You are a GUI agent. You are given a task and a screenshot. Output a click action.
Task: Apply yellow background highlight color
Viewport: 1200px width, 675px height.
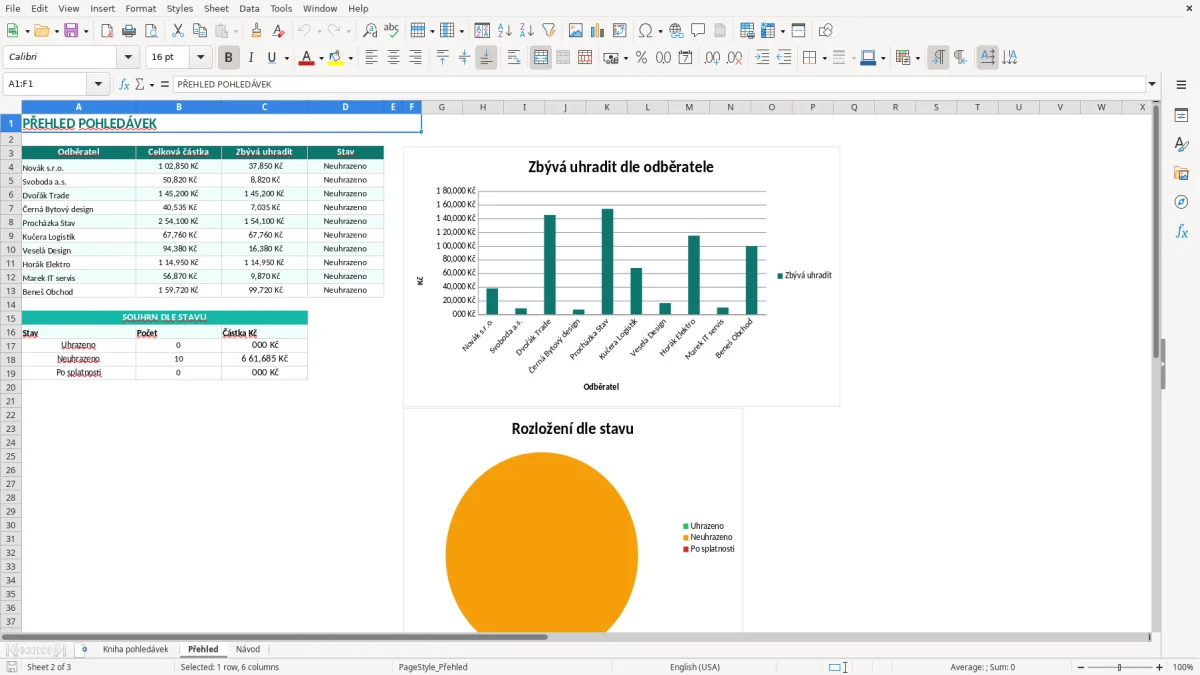[336, 58]
